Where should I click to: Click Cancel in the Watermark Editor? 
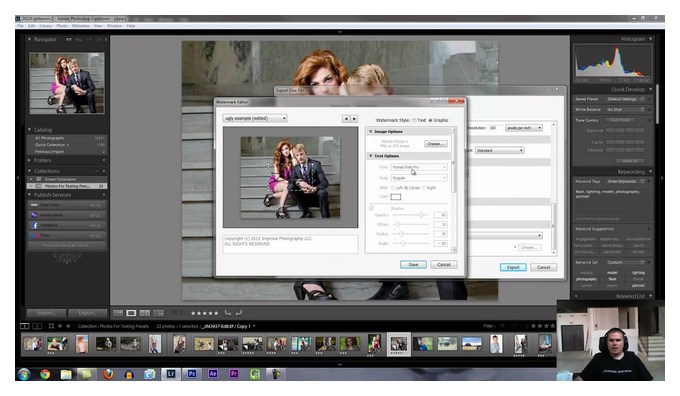[x=444, y=265]
